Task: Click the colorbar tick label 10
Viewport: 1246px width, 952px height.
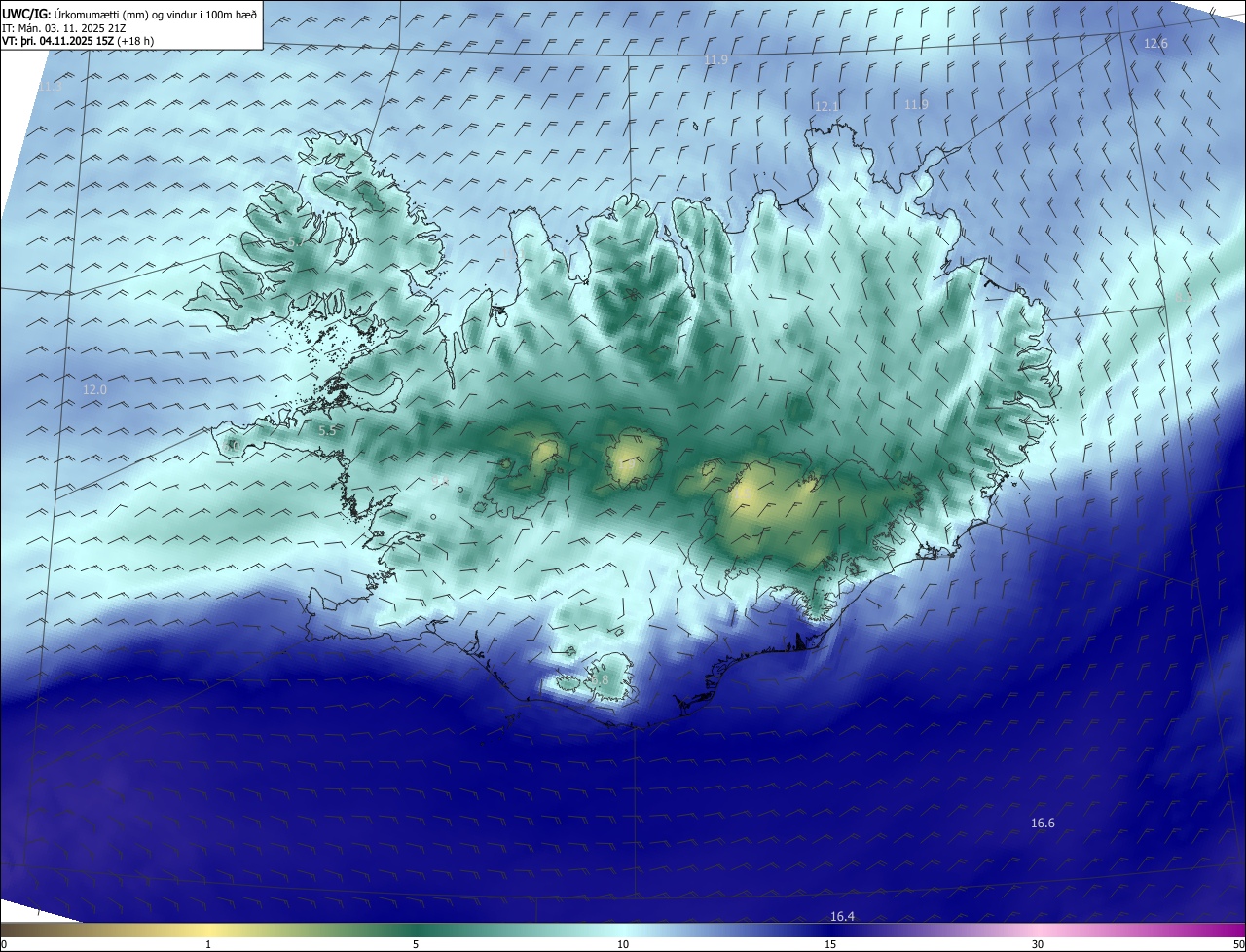Action: click(623, 944)
